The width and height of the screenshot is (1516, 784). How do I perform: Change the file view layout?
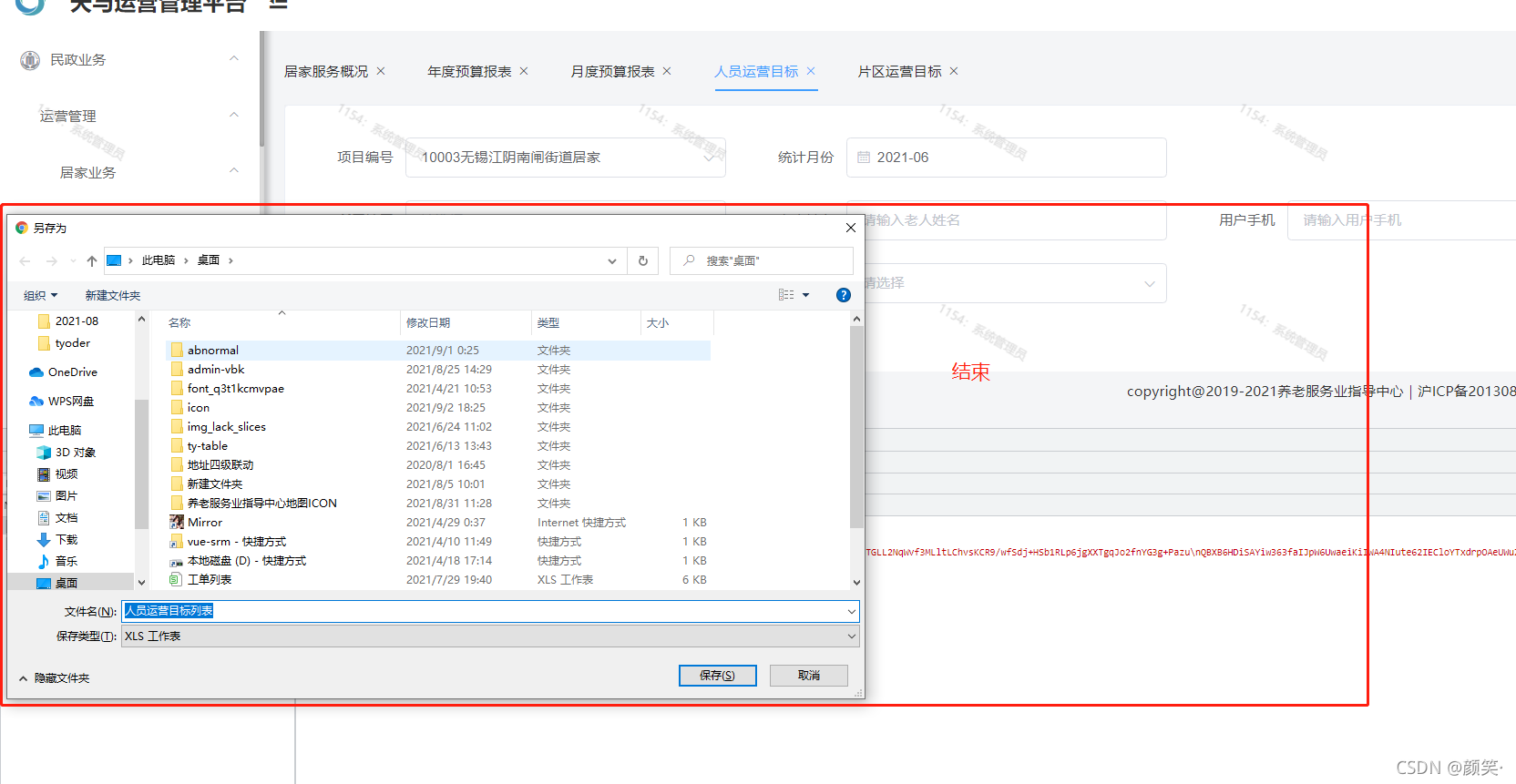point(786,295)
